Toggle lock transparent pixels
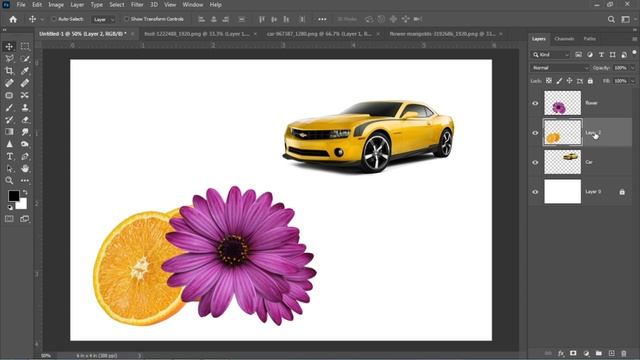The width and height of the screenshot is (640, 360). pyautogui.click(x=549, y=81)
